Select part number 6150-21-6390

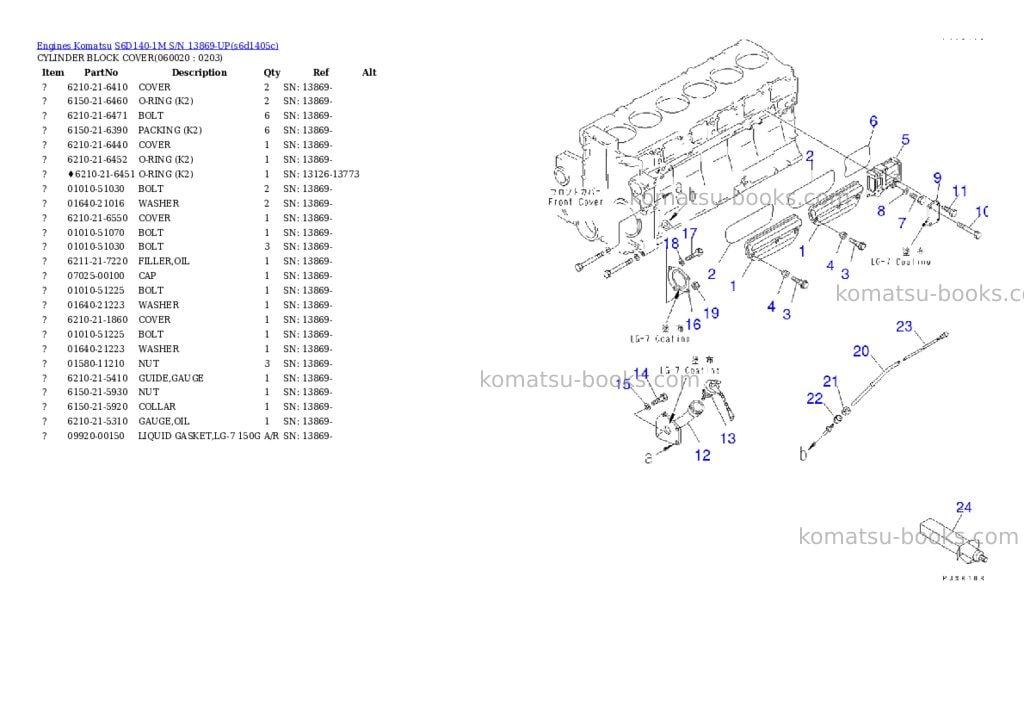click(x=97, y=130)
